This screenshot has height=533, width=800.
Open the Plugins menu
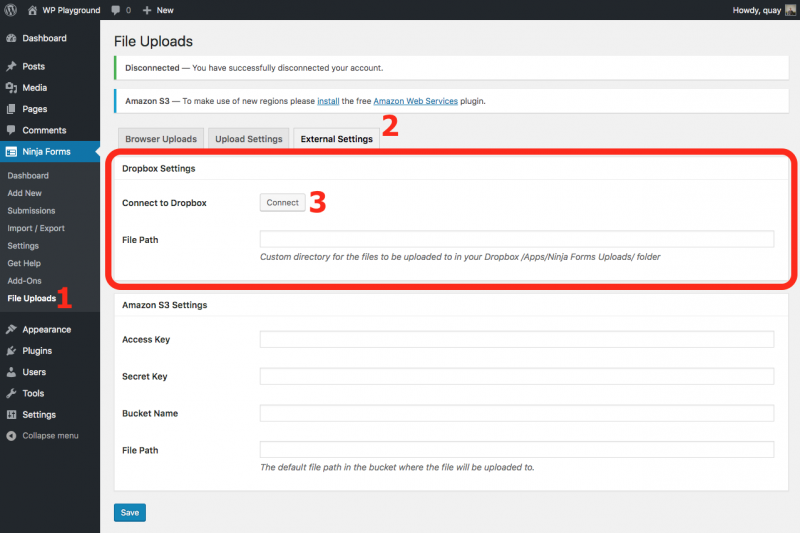pos(37,351)
